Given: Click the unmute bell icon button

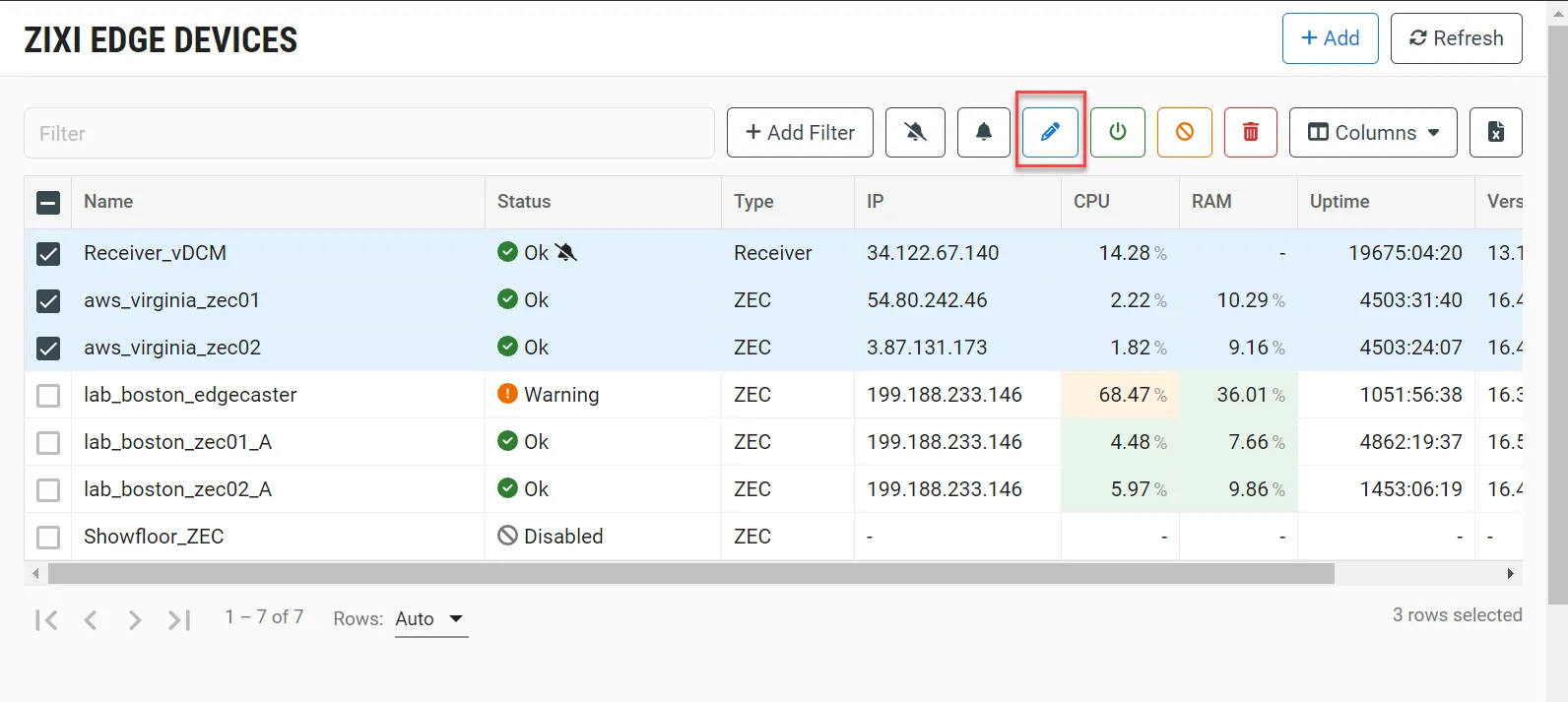Looking at the screenshot, I should (984, 132).
